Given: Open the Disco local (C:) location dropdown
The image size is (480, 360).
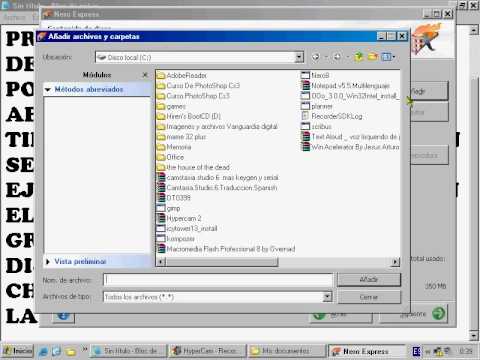Looking at the screenshot, I should (299, 57).
